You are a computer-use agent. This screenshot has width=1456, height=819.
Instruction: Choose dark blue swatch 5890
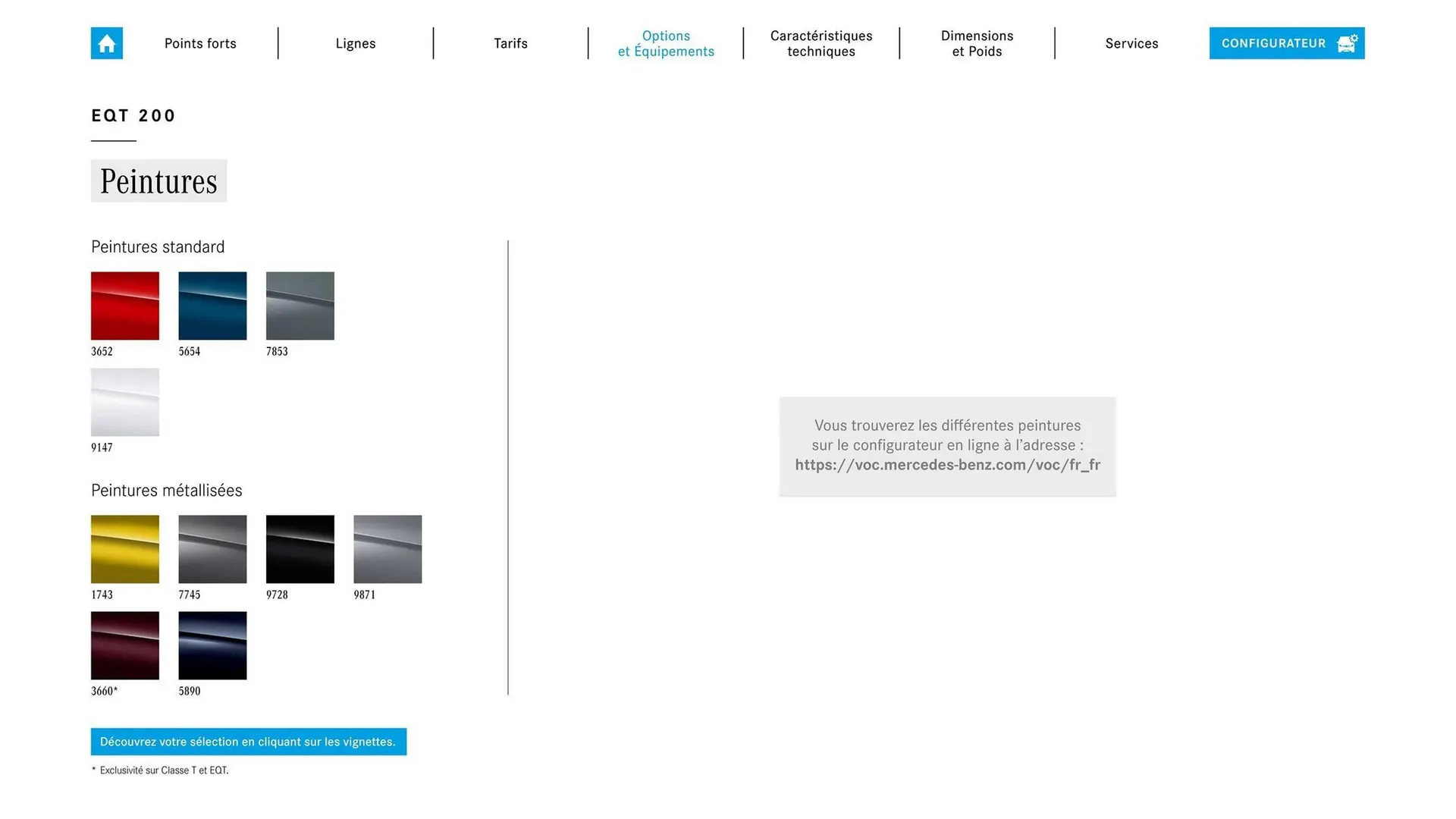pos(212,645)
